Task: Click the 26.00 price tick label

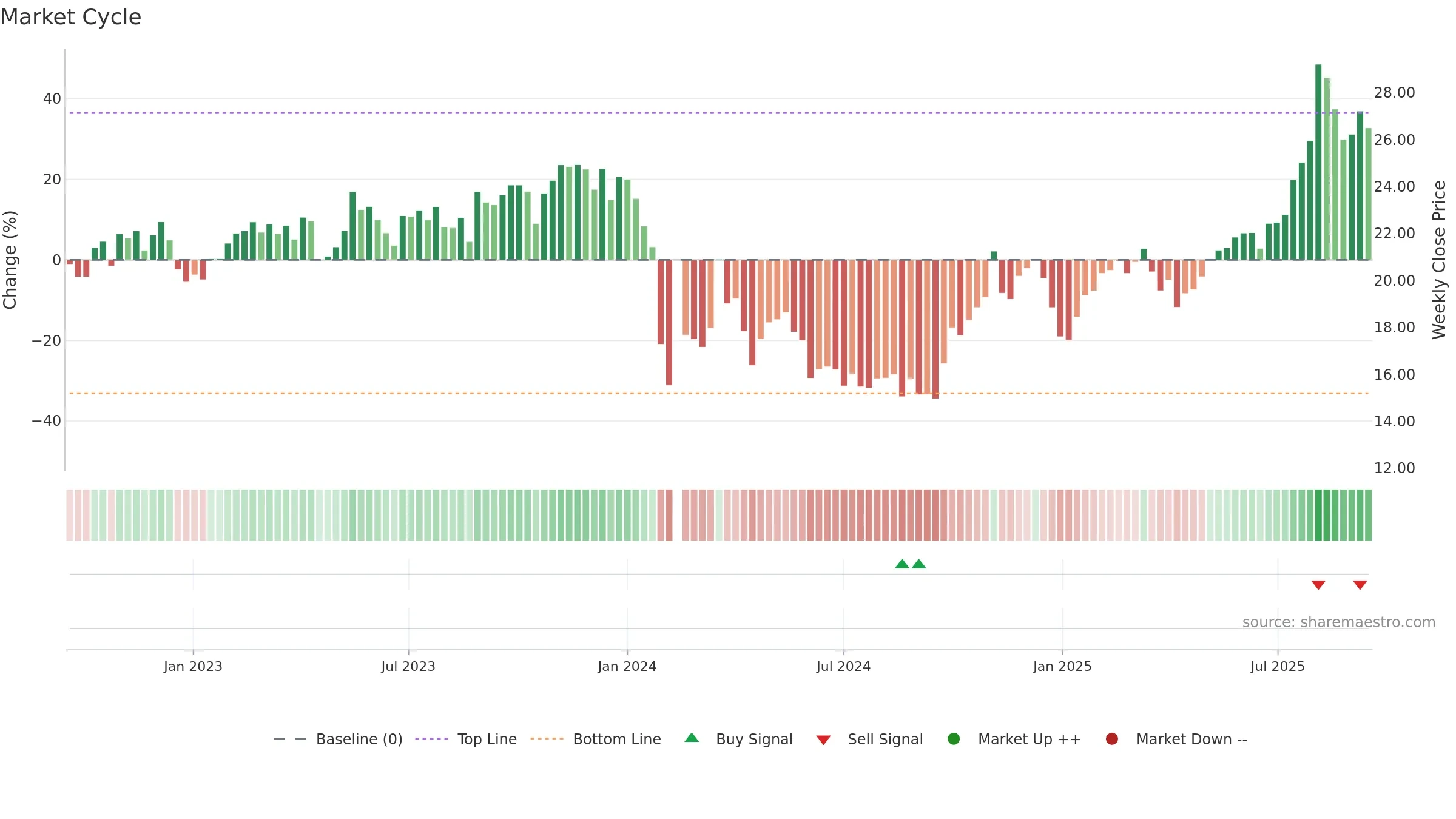Action: [1394, 140]
